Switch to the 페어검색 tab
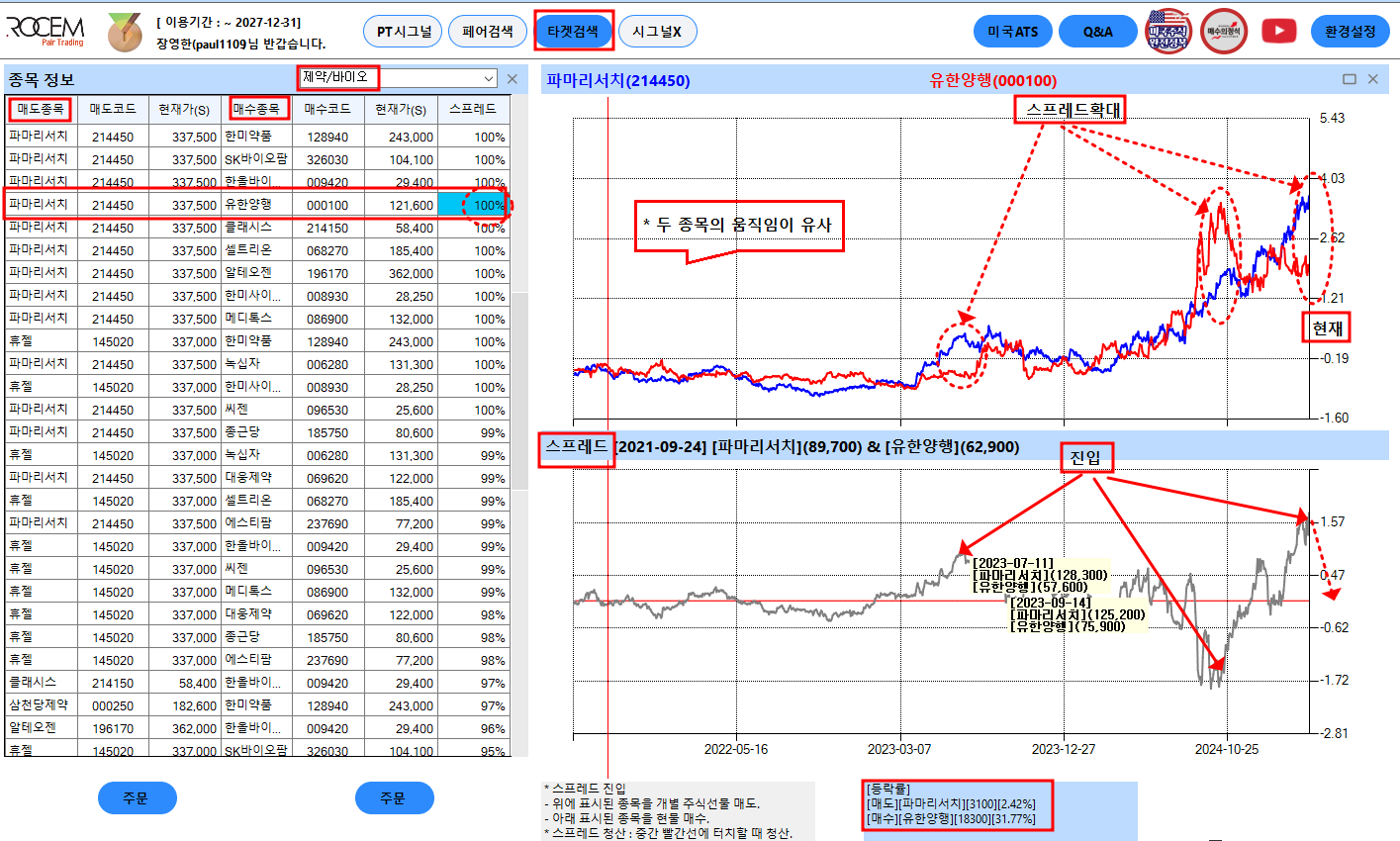Viewport: 1400px width, 841px height. 488,32
